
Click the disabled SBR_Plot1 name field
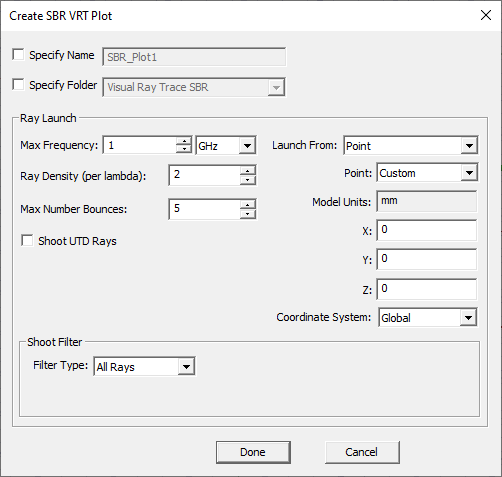point(194,57)
